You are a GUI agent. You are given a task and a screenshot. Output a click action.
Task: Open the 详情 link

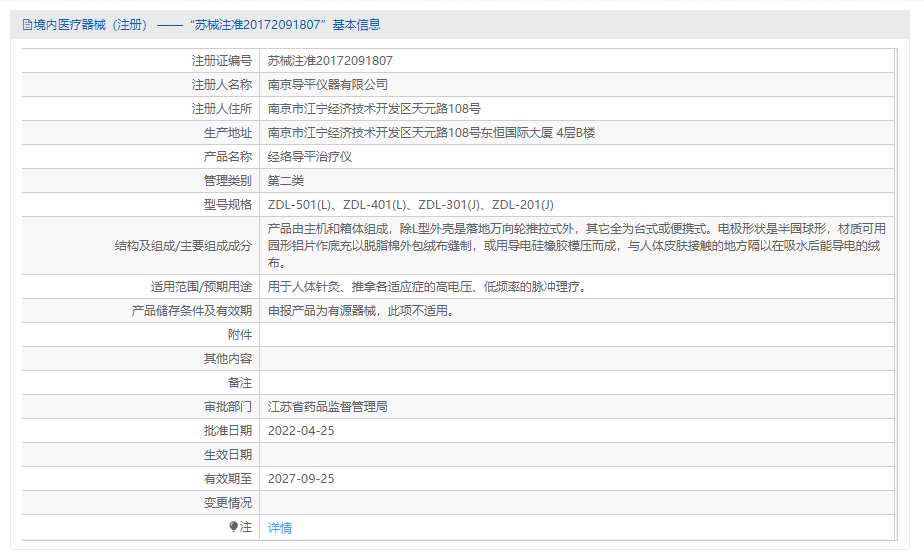pyautogui.click(x=280, y=527)
